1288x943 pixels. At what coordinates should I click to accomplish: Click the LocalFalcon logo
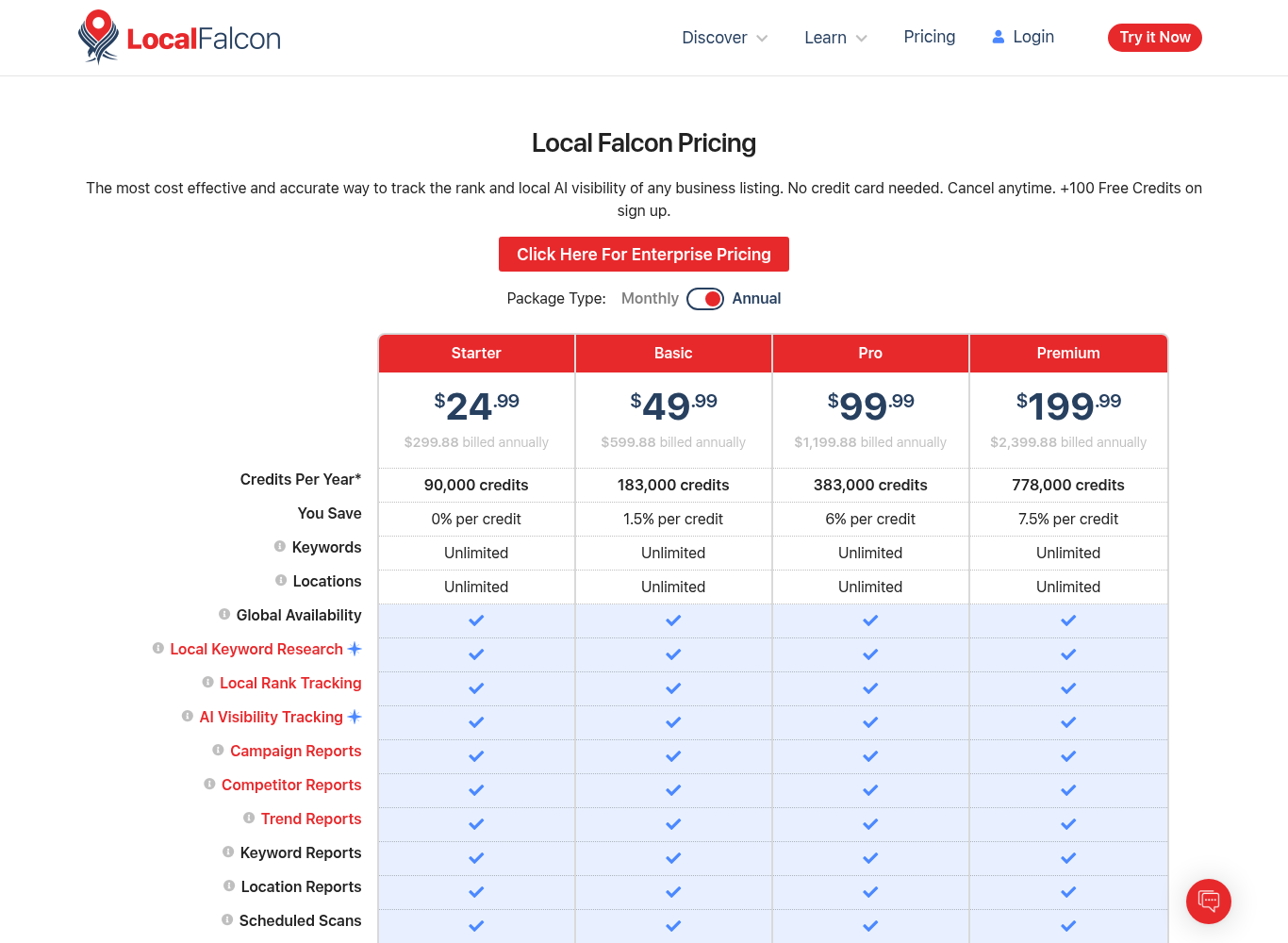(x=179, y=38)
